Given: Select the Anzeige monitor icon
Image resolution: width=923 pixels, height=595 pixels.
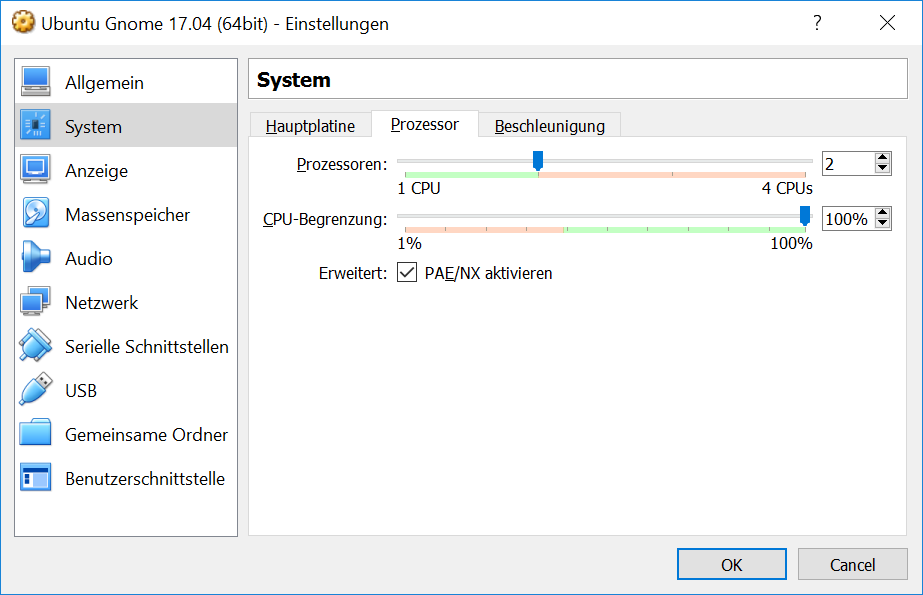Looking at the screenshot, I should pos(35,169).
